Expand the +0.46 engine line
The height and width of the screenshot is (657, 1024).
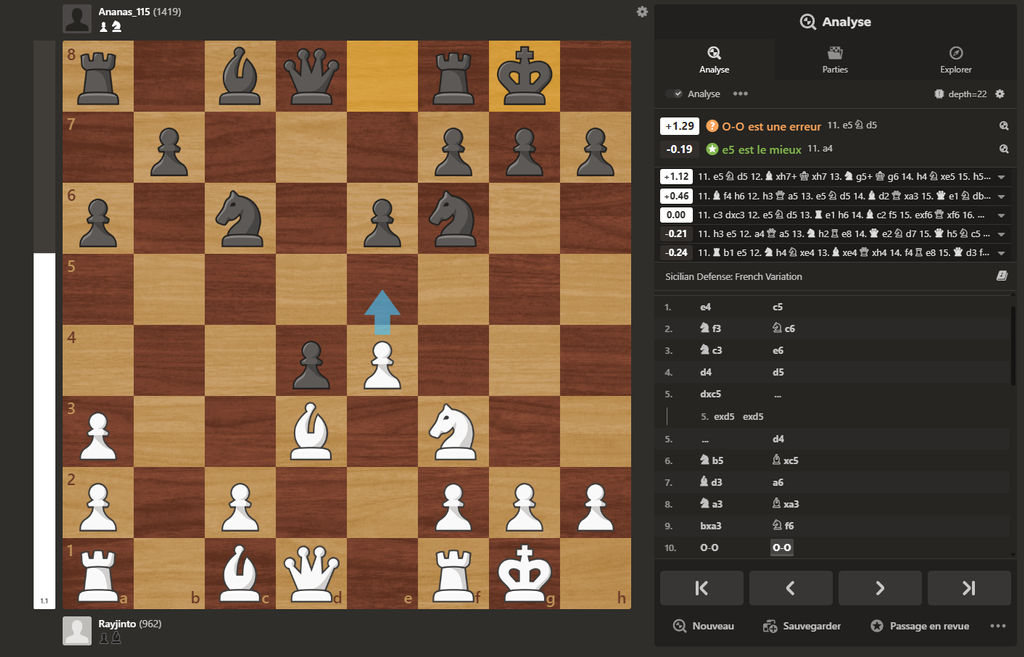[1001, 196]
